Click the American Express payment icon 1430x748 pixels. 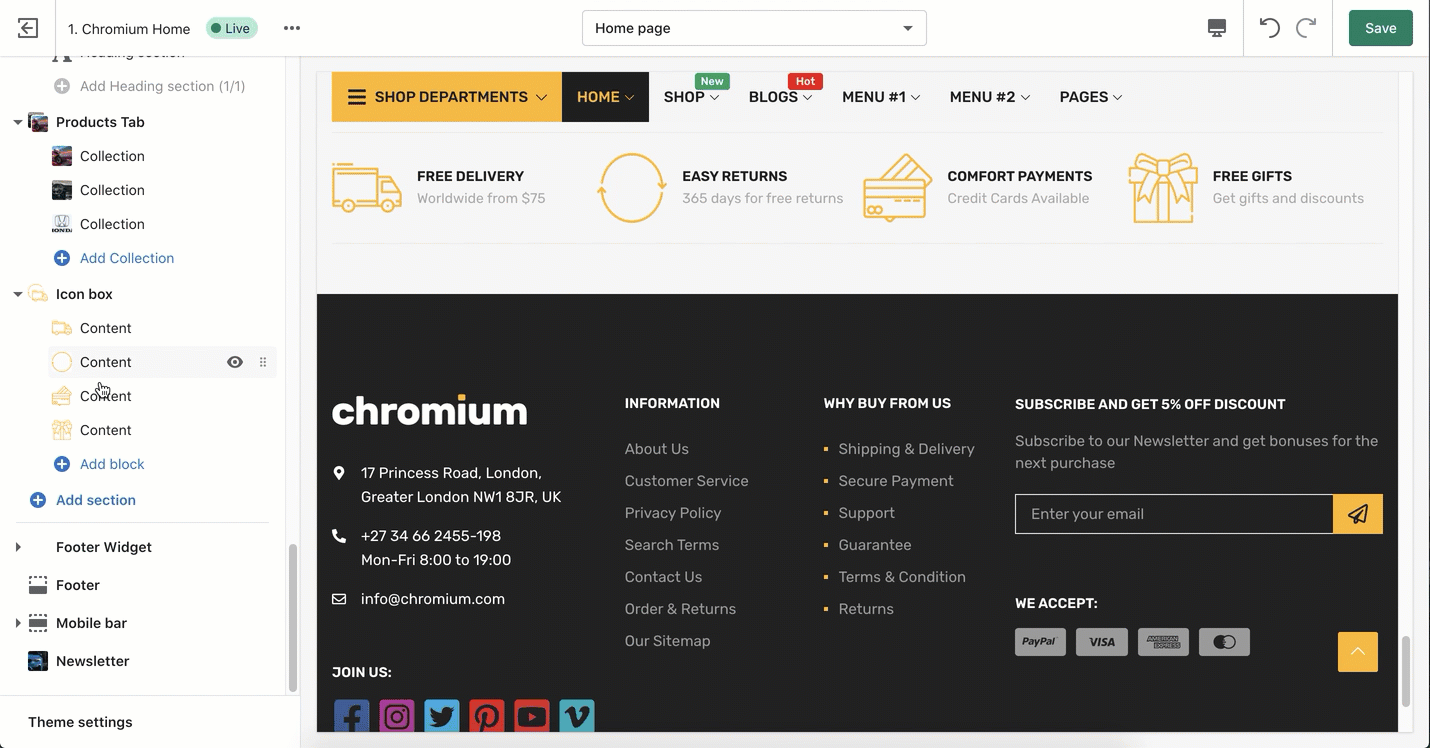click(1163, 642)
